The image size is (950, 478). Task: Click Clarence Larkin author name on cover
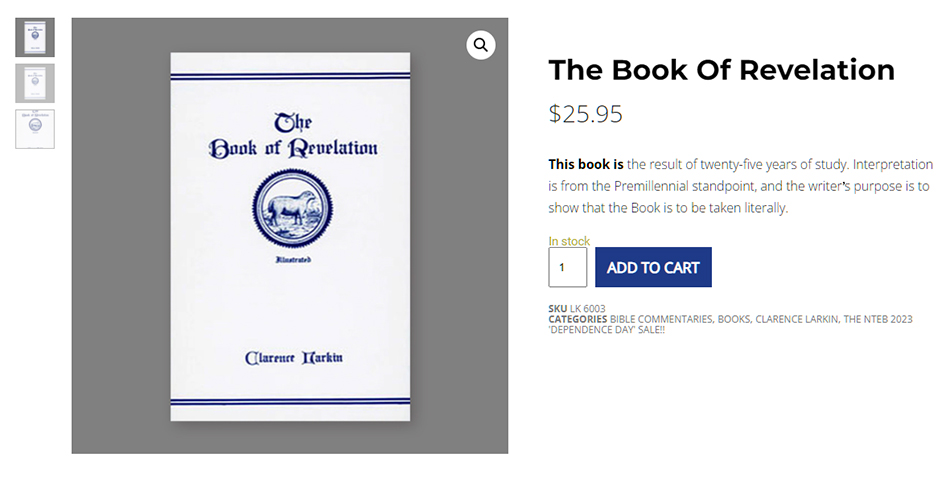pyautogui.click(x=293, y=357)
